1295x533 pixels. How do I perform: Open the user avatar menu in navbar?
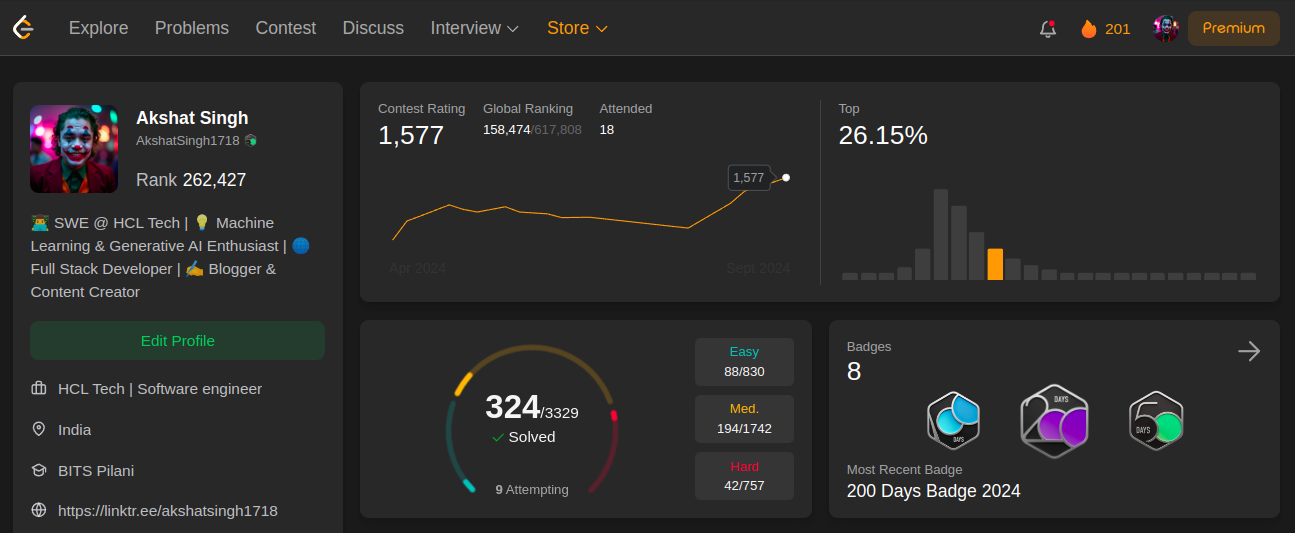click(1166, 28)
